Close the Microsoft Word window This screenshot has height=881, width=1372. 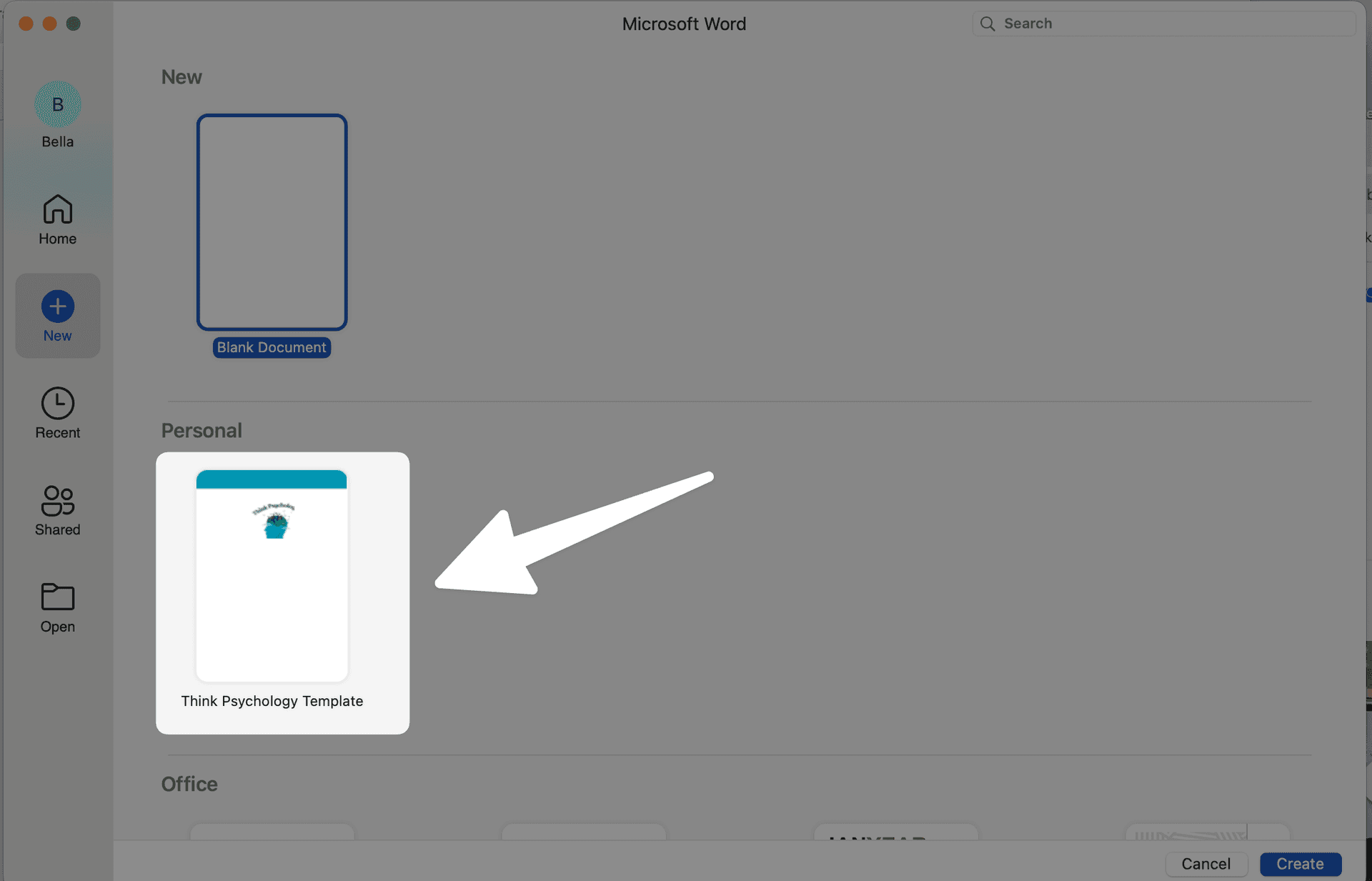pyautogui.click(x=26, y=24)
